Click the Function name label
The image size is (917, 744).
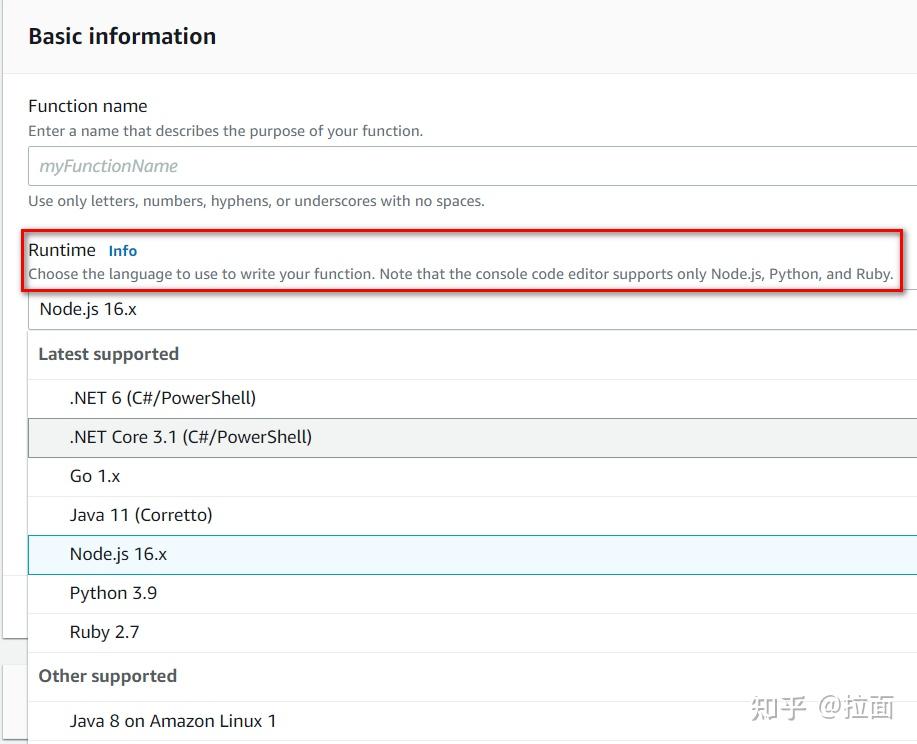(87, 105)
